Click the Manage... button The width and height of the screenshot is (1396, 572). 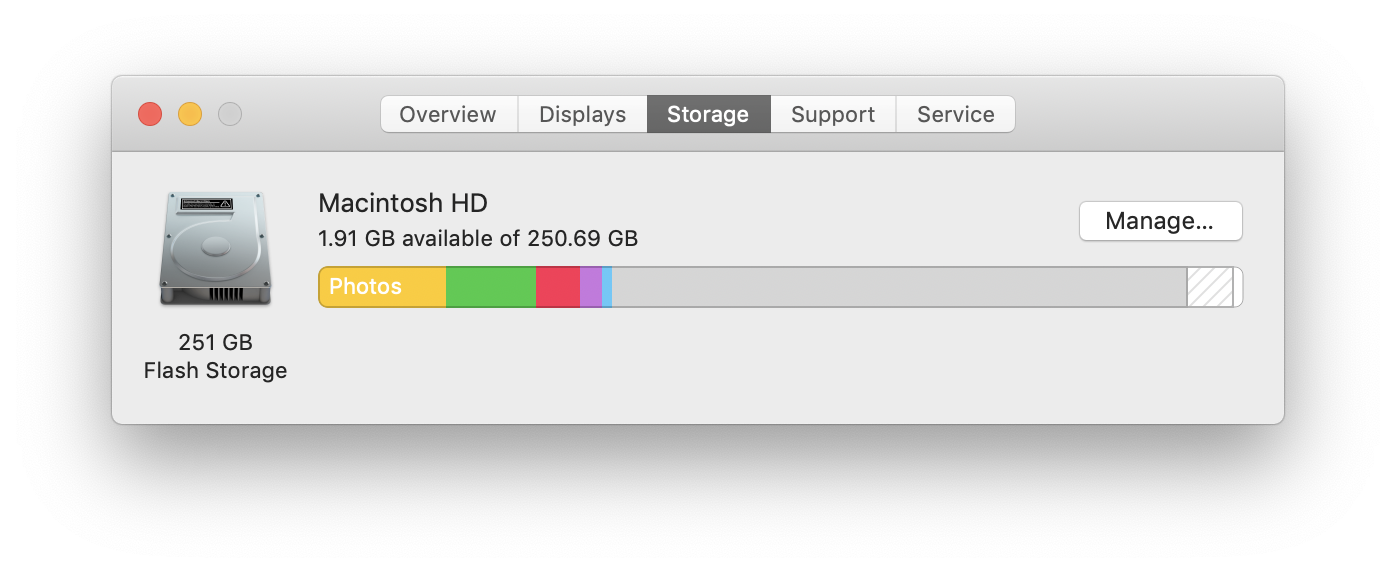1160,221
